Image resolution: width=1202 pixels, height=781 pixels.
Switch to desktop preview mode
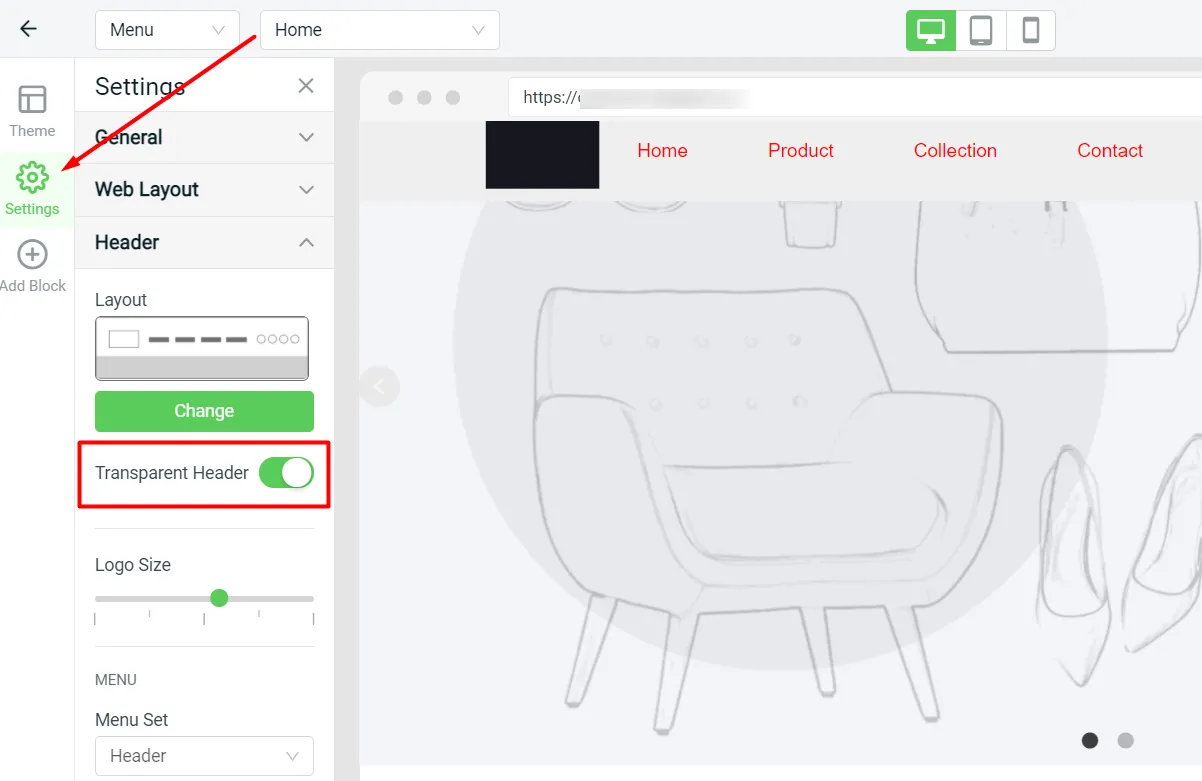pyautogui.click(x=931, y=30)
